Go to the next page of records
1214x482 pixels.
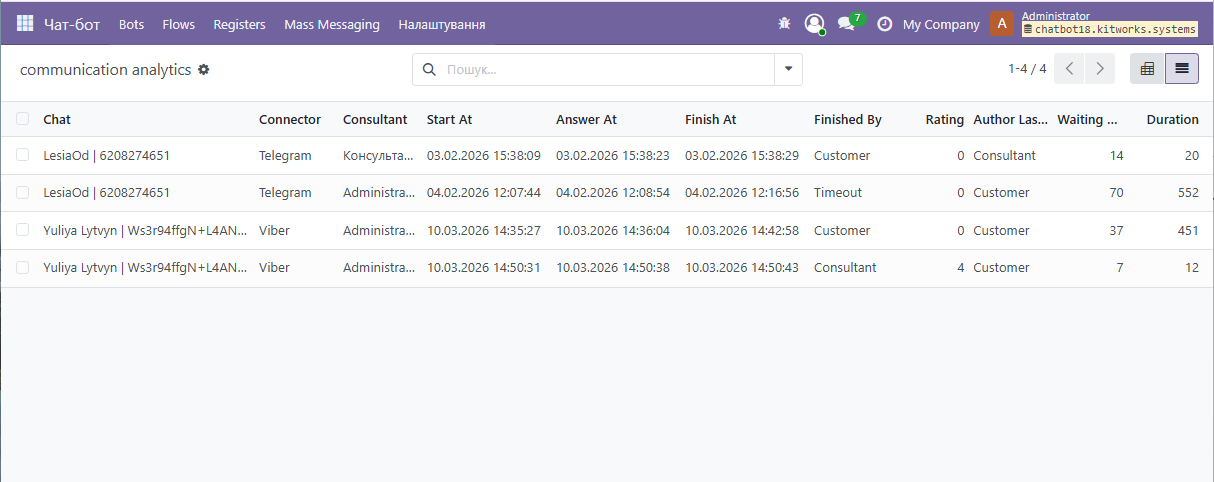tap(1100, 69)
